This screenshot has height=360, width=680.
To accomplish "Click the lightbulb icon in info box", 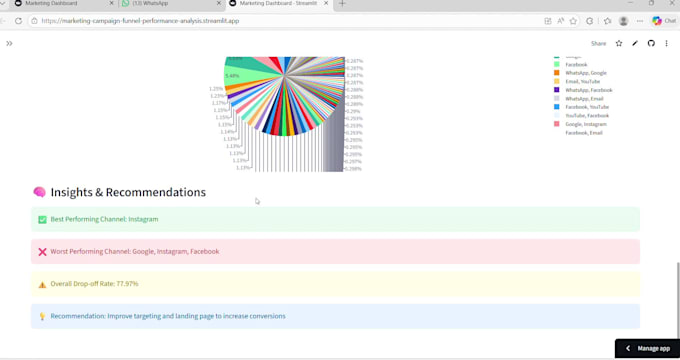I will [x=42, y=317].
